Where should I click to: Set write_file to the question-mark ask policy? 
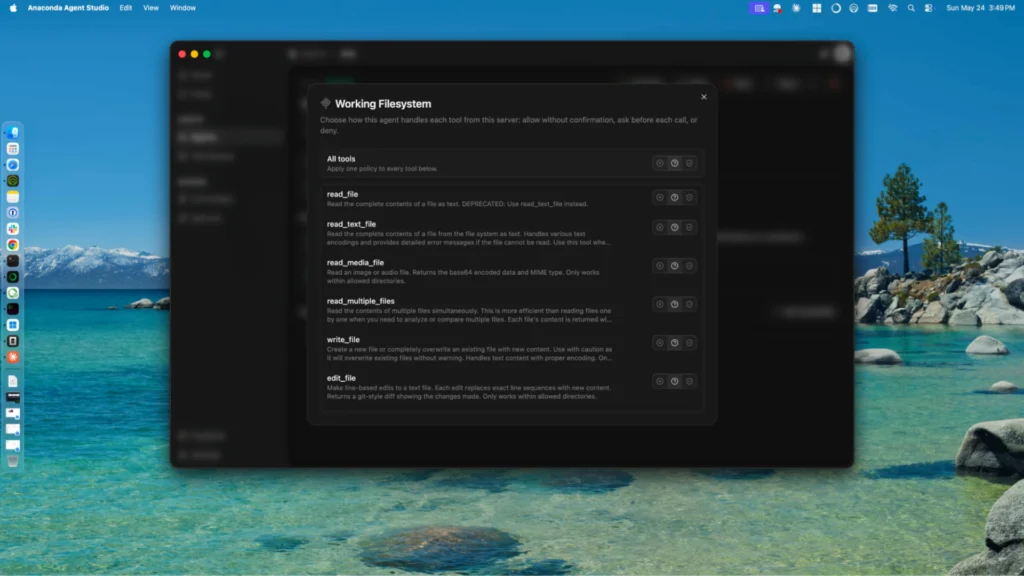click(675, 343)
